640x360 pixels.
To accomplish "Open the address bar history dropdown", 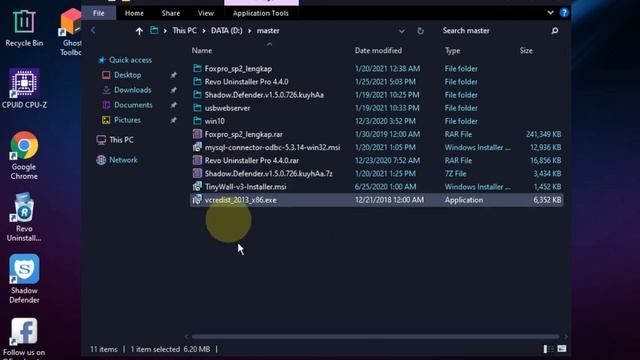I will pos(402,31).
